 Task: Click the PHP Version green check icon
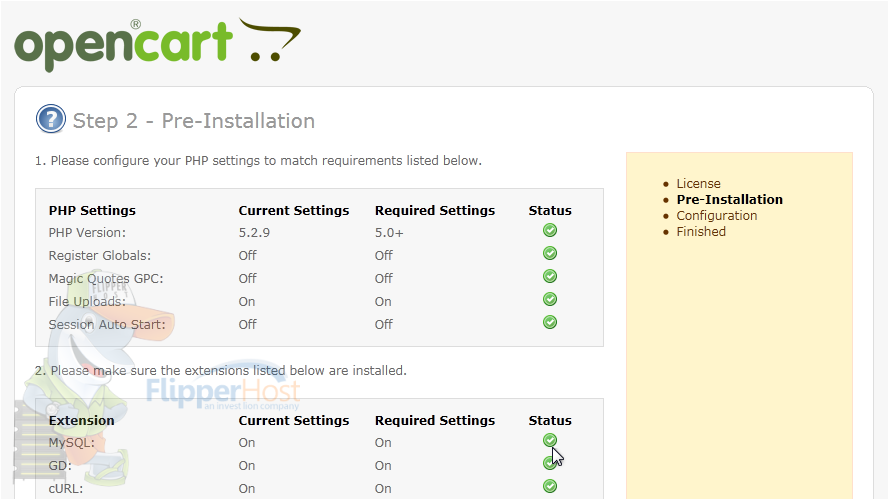[x=550, y=230]
